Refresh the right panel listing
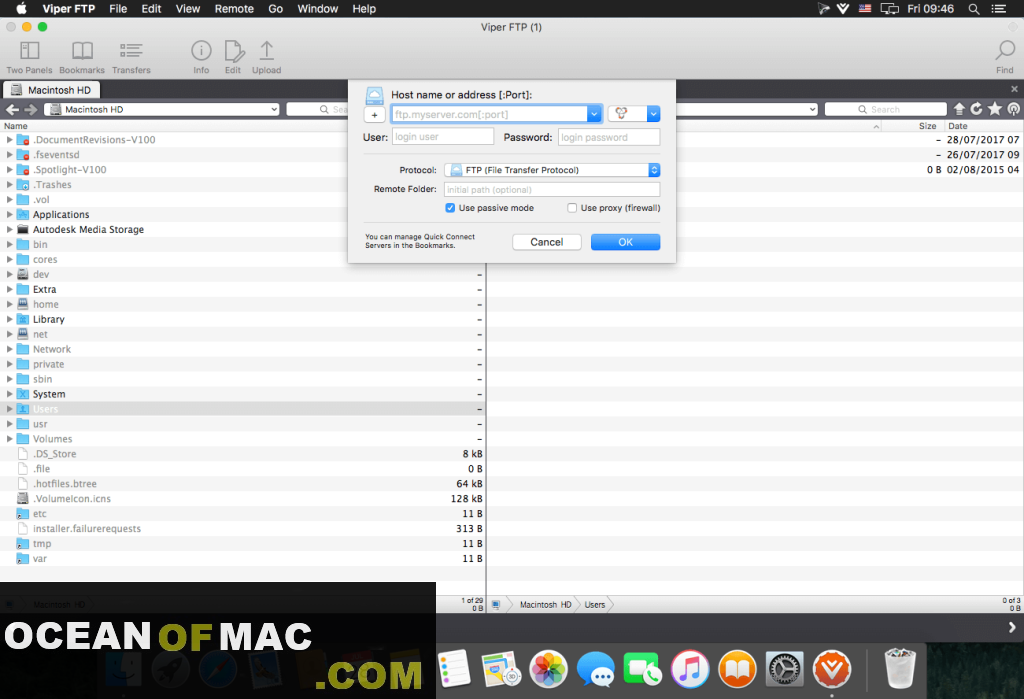The width and height of the screenshot is (1024, 699). pos(976,109)
